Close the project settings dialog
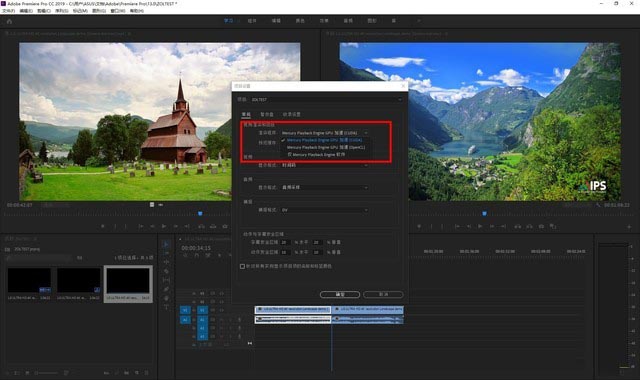The height and width of the screenshot is (380, 640). click(x=403, y=86)
